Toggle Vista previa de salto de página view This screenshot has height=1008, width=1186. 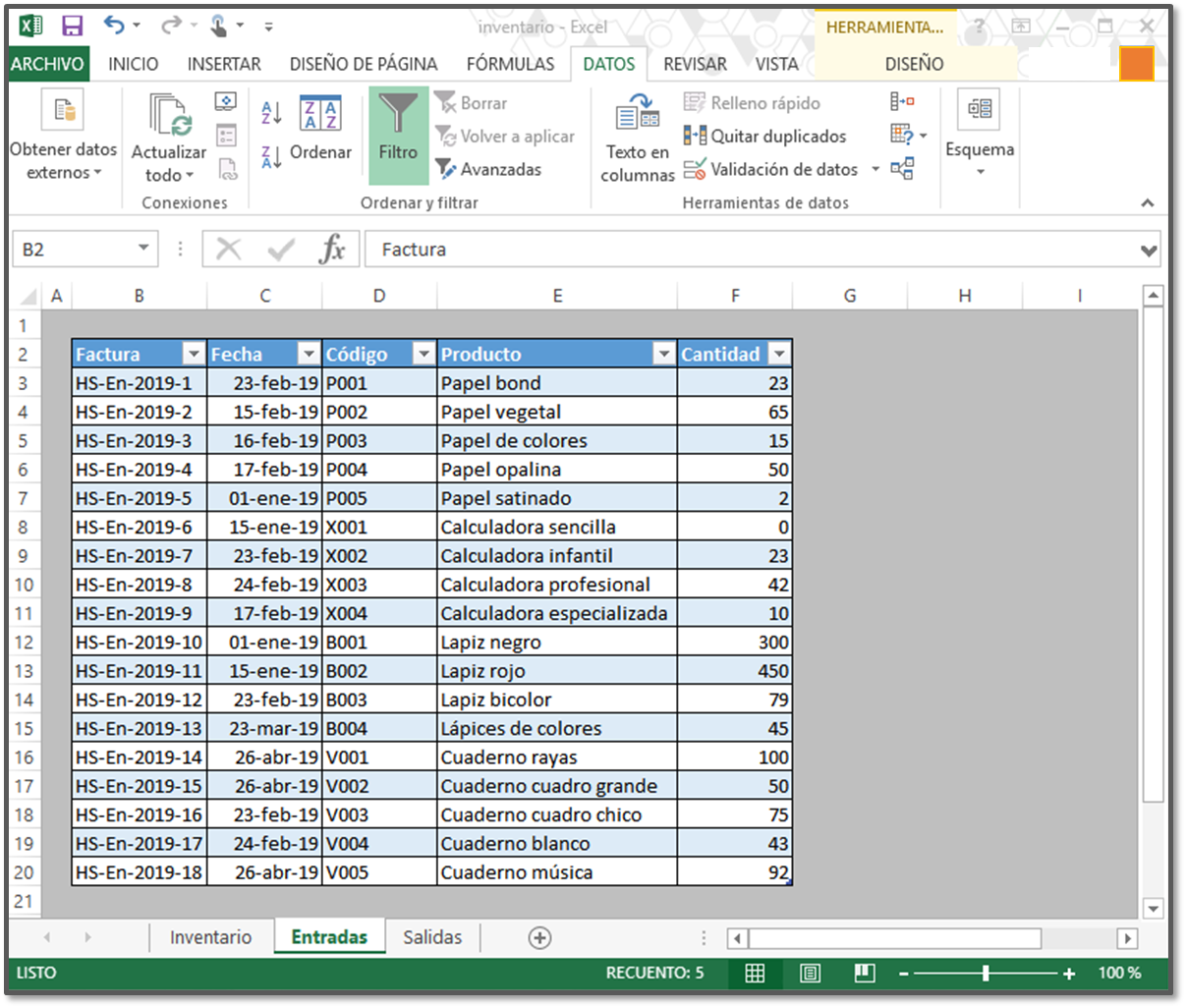click(863, 974)
